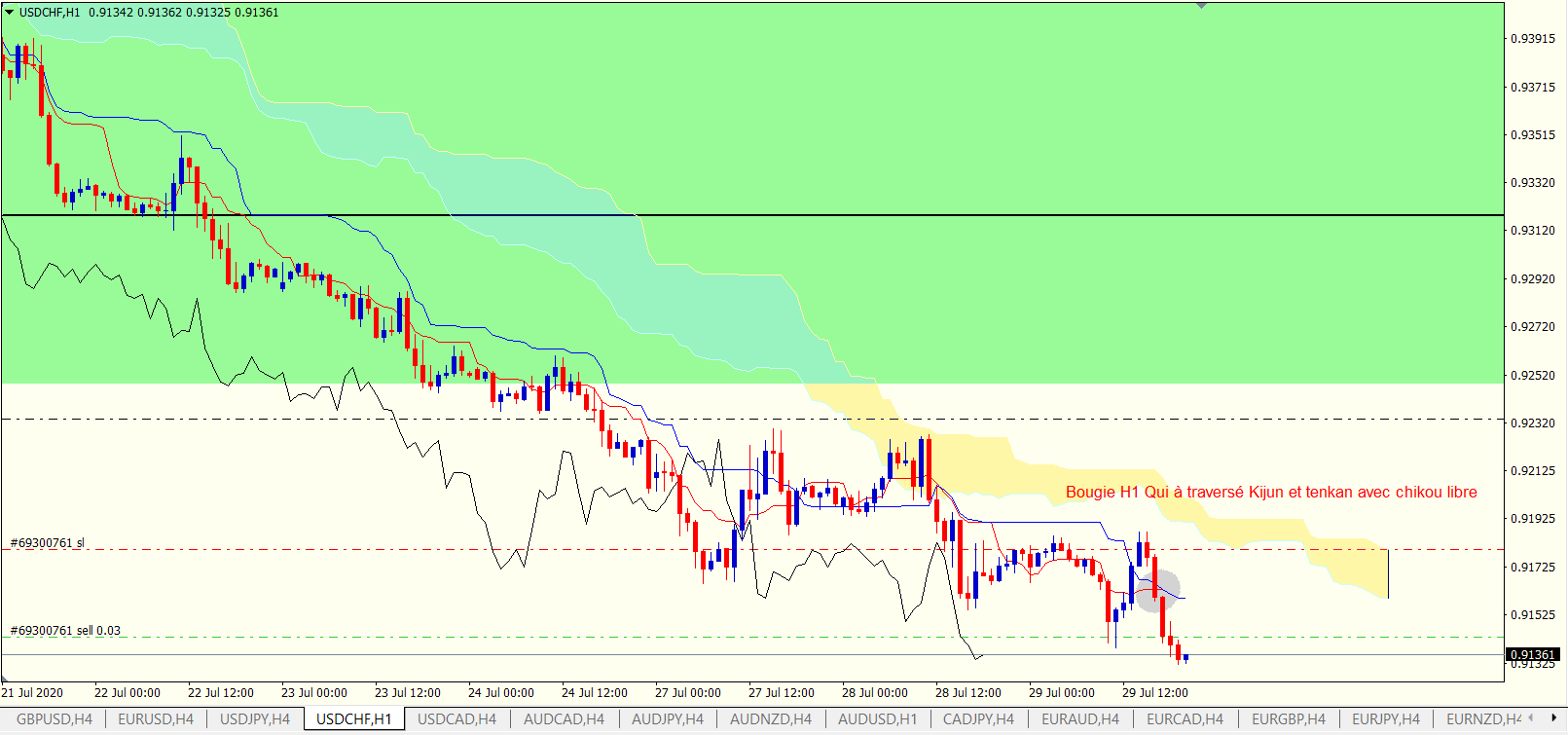The height and width of the screenshot is (735, 1568).
Task: Click the '22 Jul 00:00' time axis label
Action: coord(128,693)
